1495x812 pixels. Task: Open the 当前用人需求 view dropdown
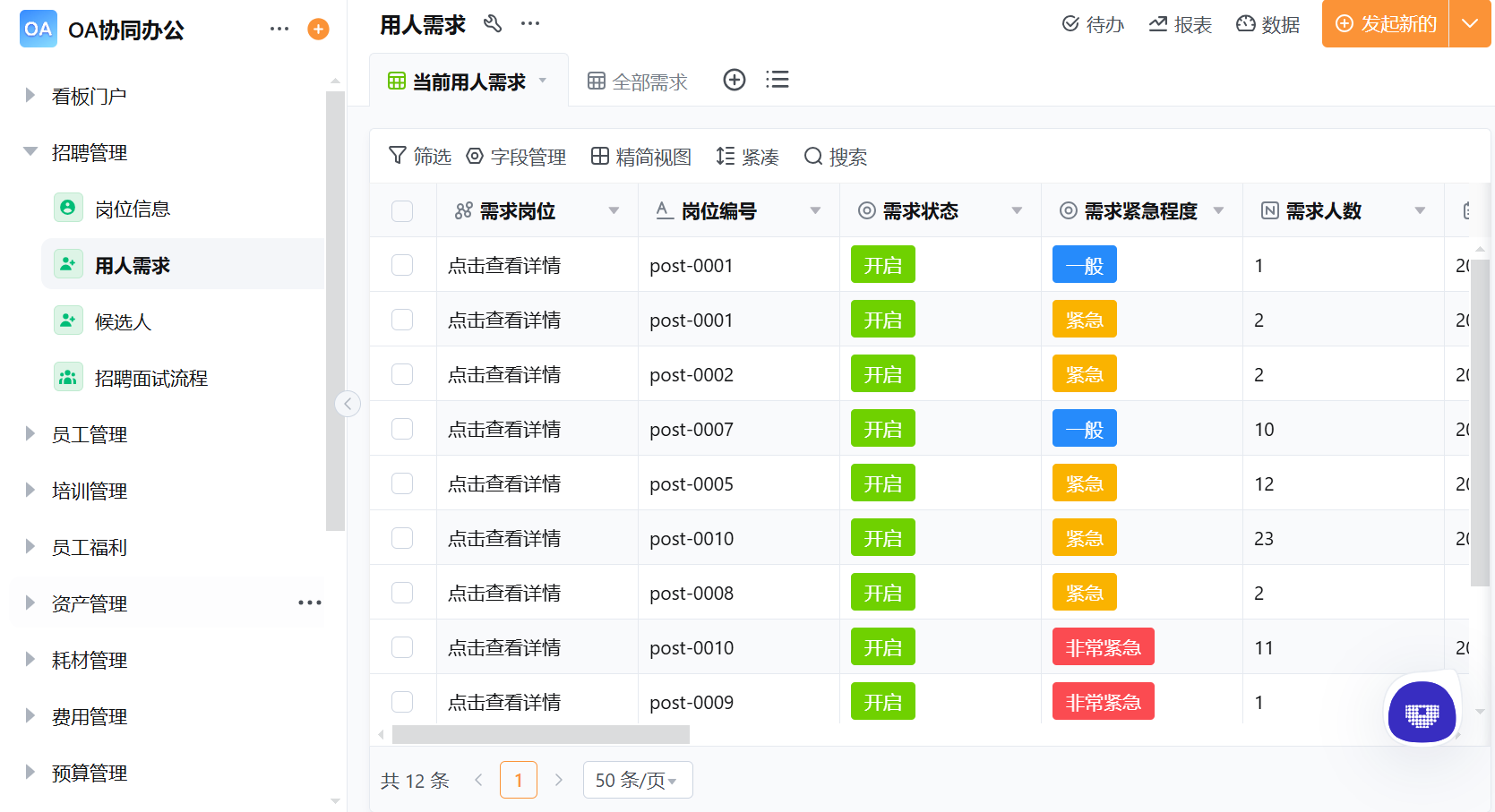point(542,80)
